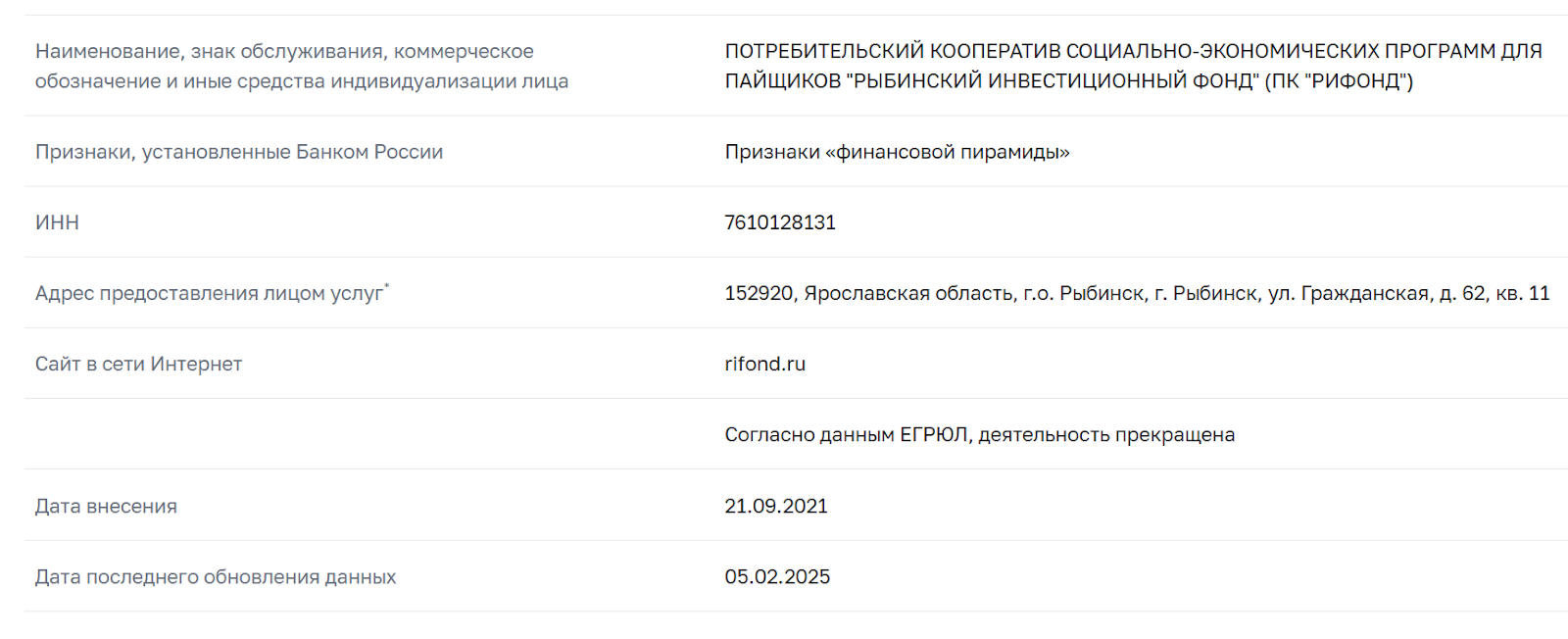Viewport: 1568px width, 639px height.
Task: Click the asterisk footnote marker after услуг
Action: [x=387, y=286]
